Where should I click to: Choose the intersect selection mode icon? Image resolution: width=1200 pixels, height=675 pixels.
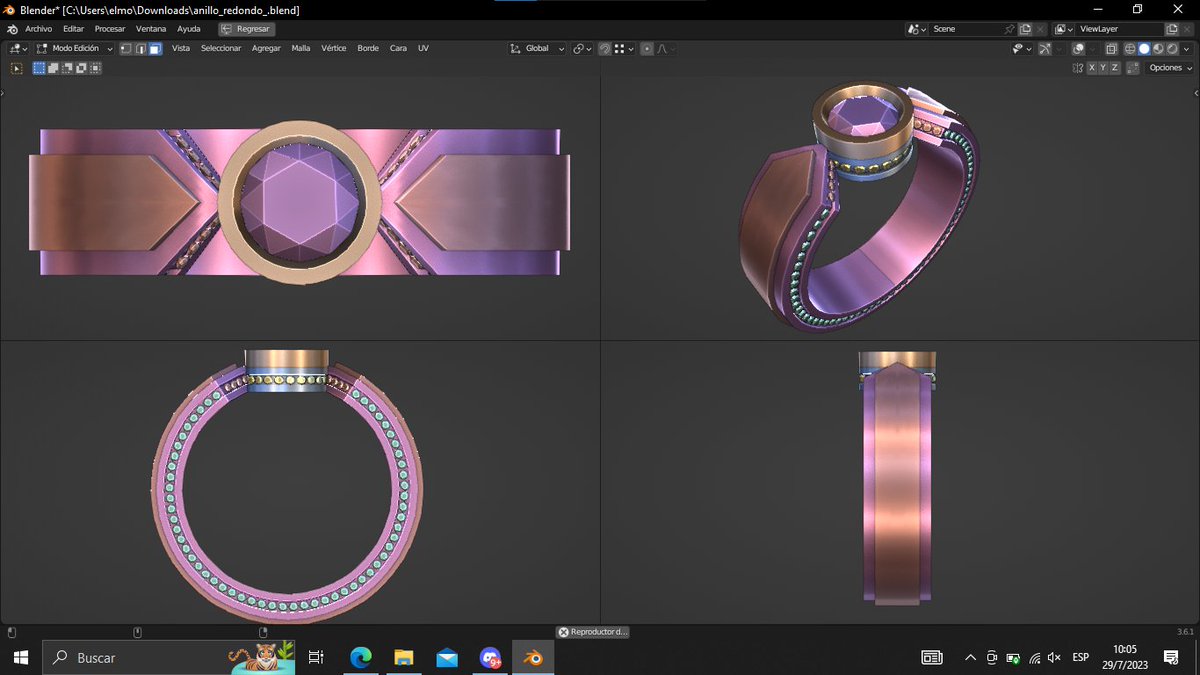click(x=95, y=68)
